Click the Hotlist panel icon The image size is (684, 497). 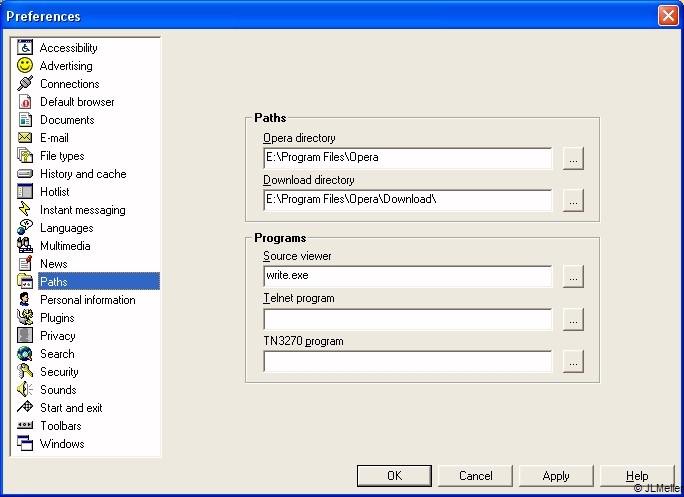point(25,192)
